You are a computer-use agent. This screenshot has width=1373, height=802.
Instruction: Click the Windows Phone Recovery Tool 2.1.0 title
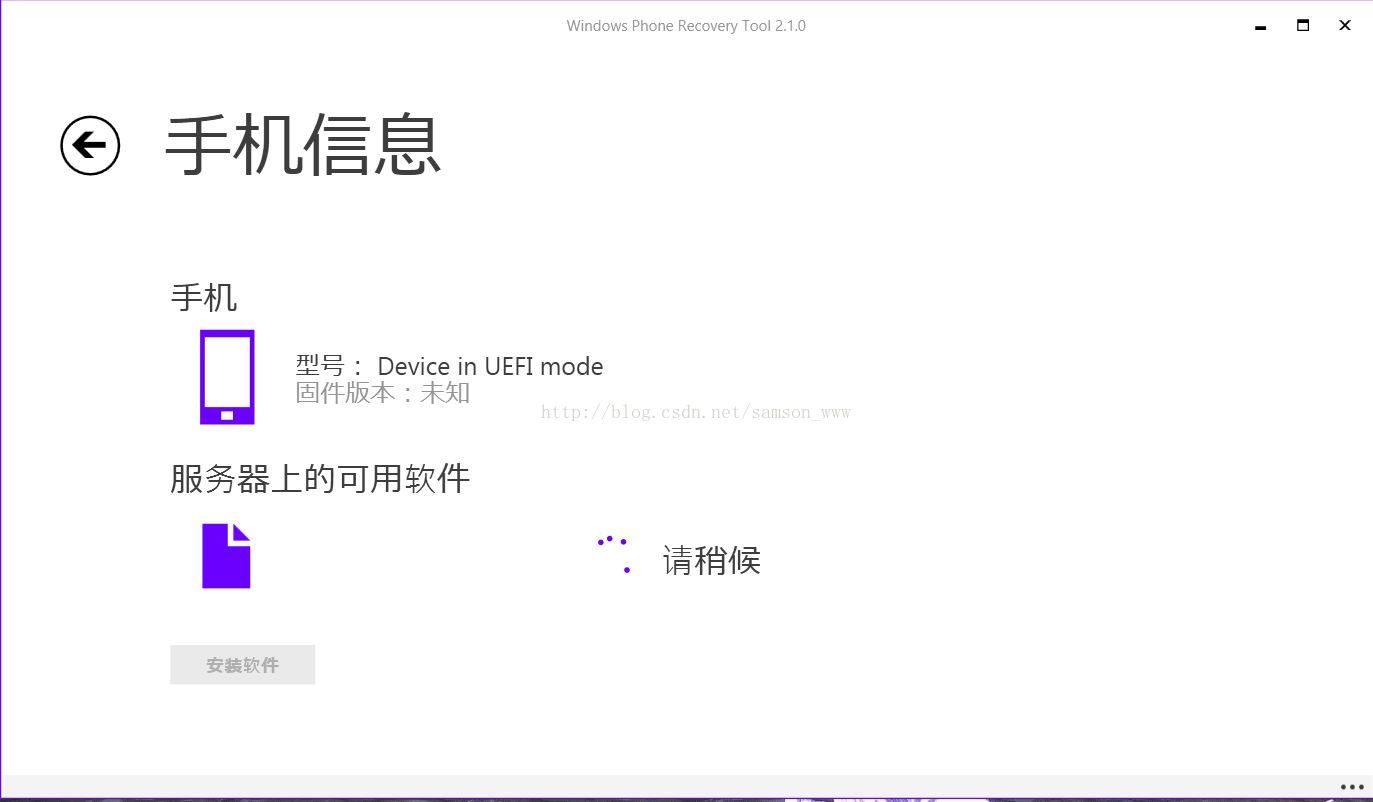pos(686,26)
